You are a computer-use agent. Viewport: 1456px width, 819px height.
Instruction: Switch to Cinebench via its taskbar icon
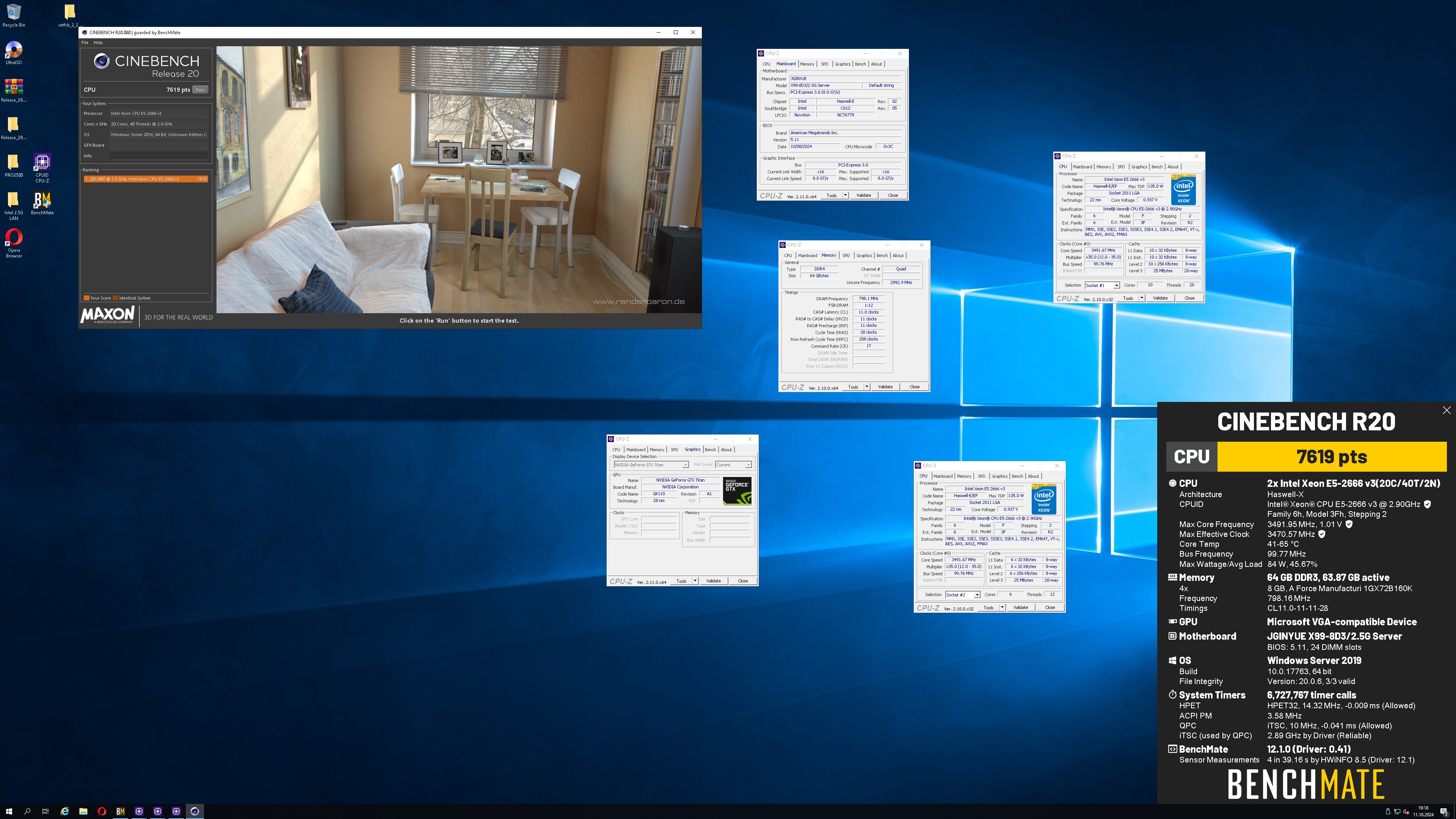(x=195, y=811)
